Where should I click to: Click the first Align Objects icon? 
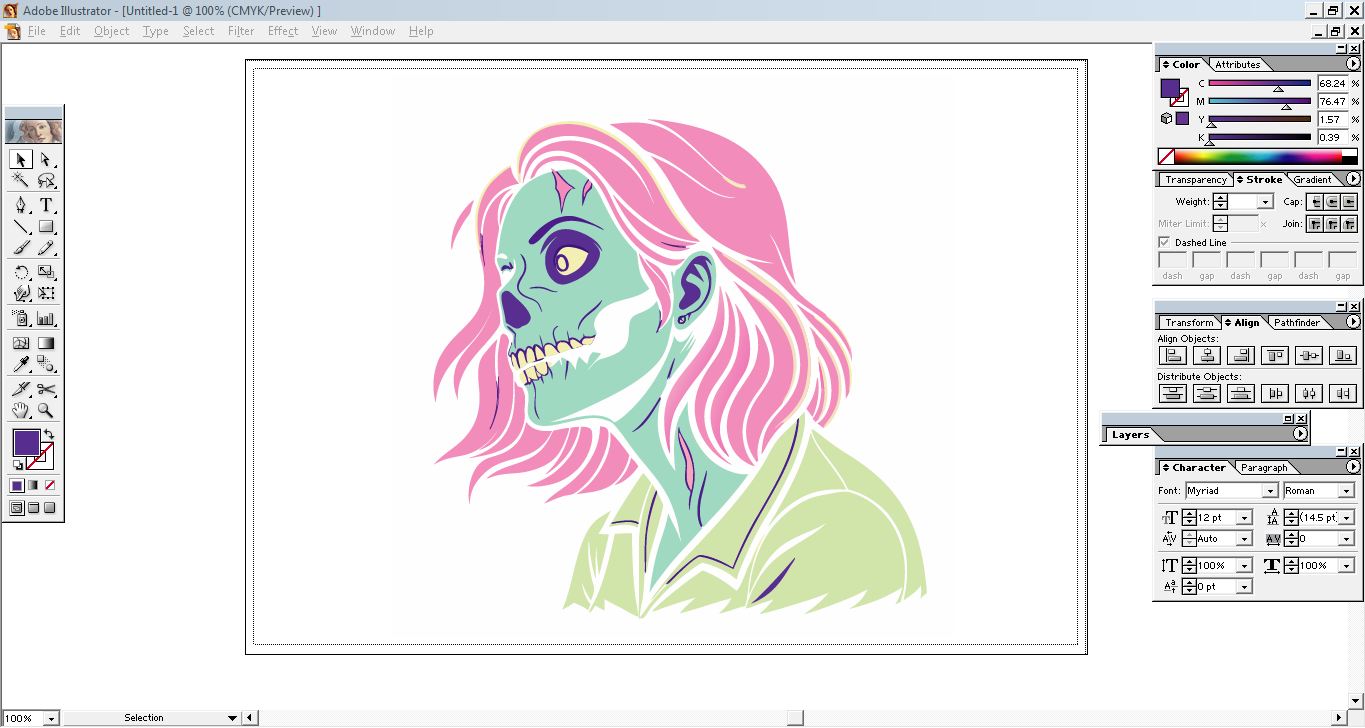click(1172, 355)
